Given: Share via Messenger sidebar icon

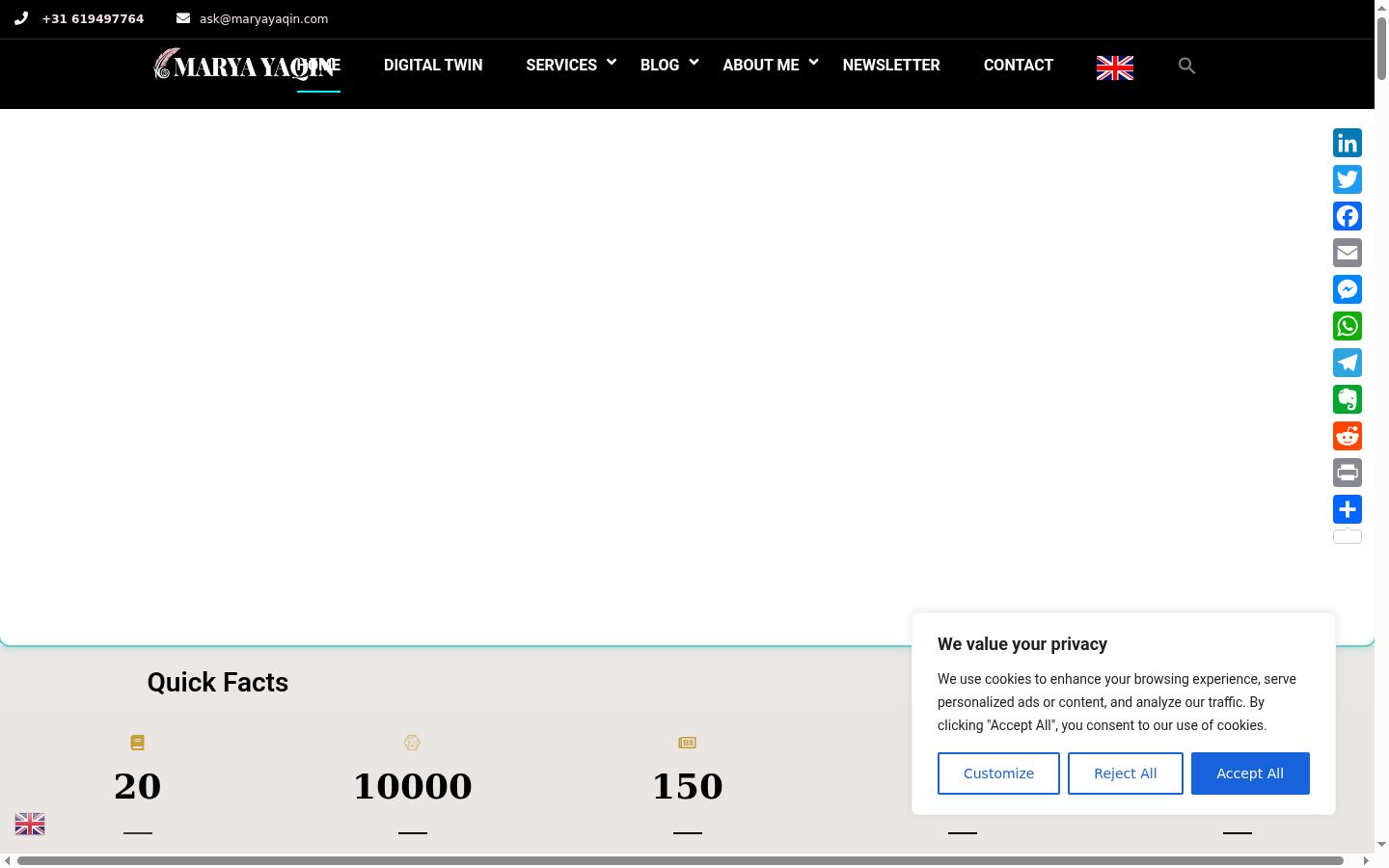Looking at the screenshot, I should point(1348,289).
